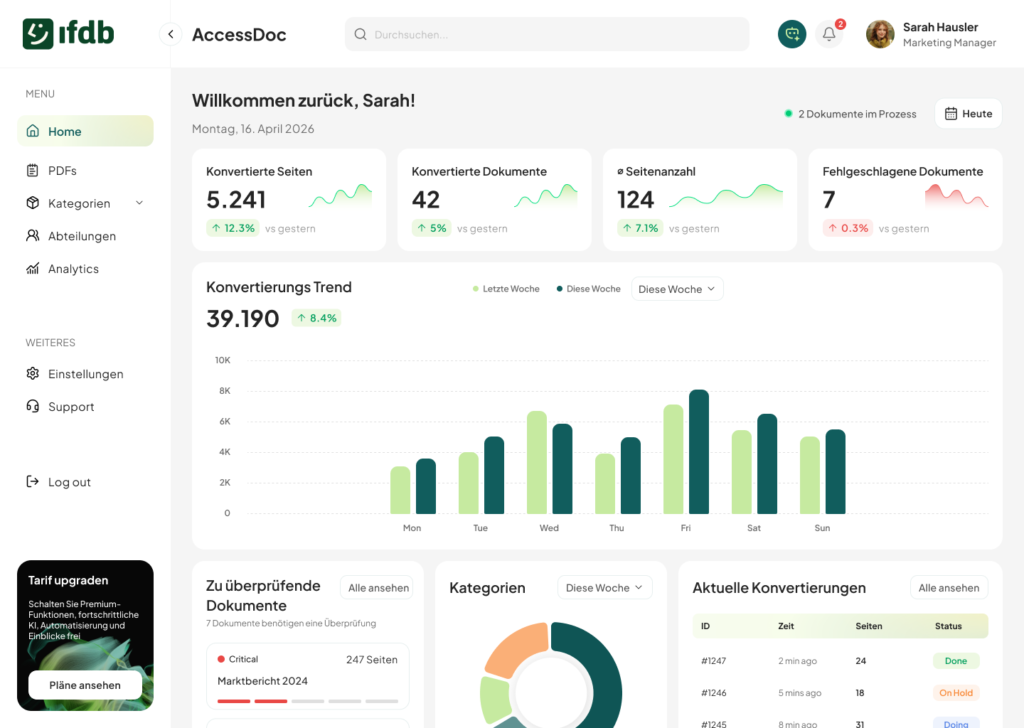Open the AI chat assistant icon

pyautogui.click(x=792, y=34)
